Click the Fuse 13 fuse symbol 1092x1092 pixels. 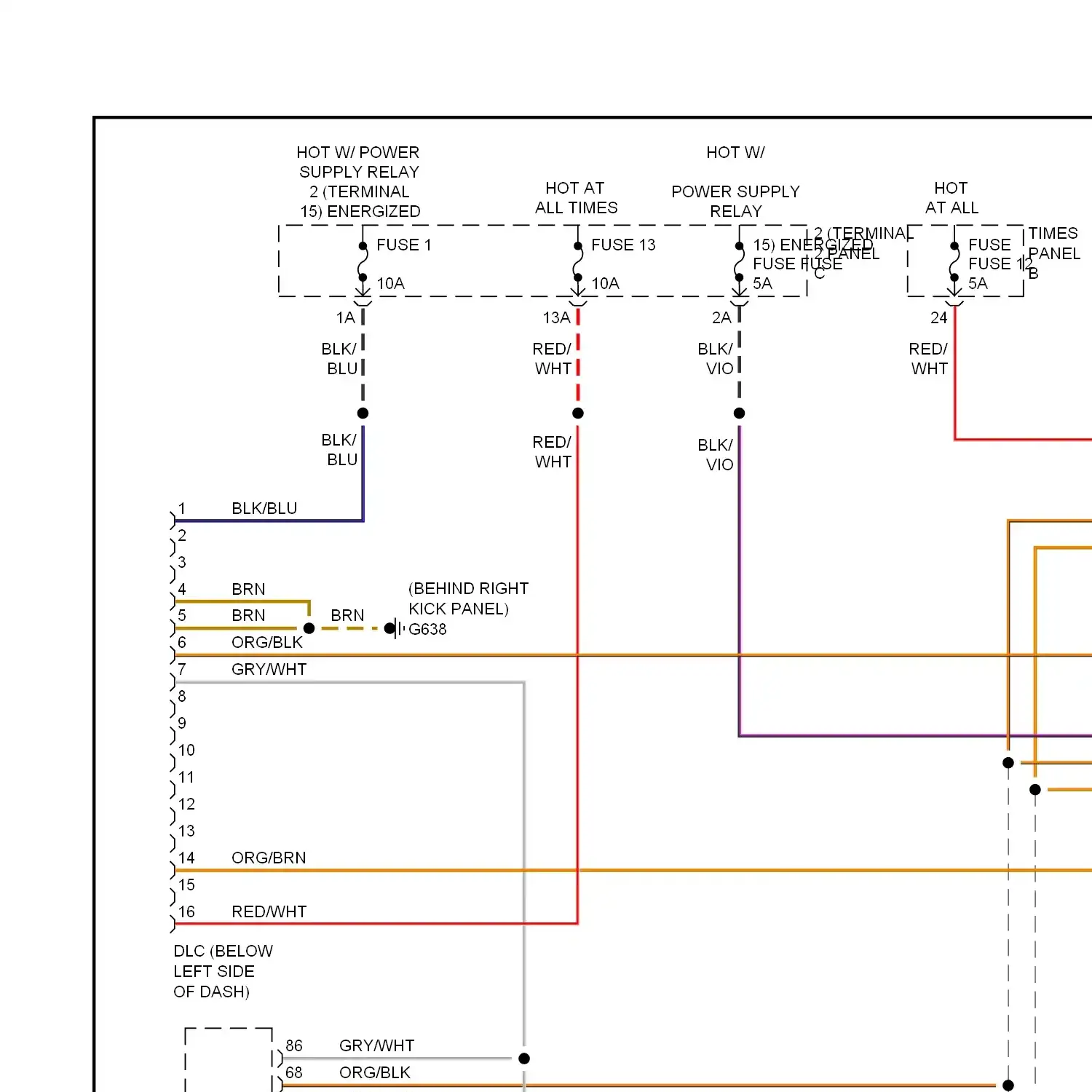coord(578,262)
